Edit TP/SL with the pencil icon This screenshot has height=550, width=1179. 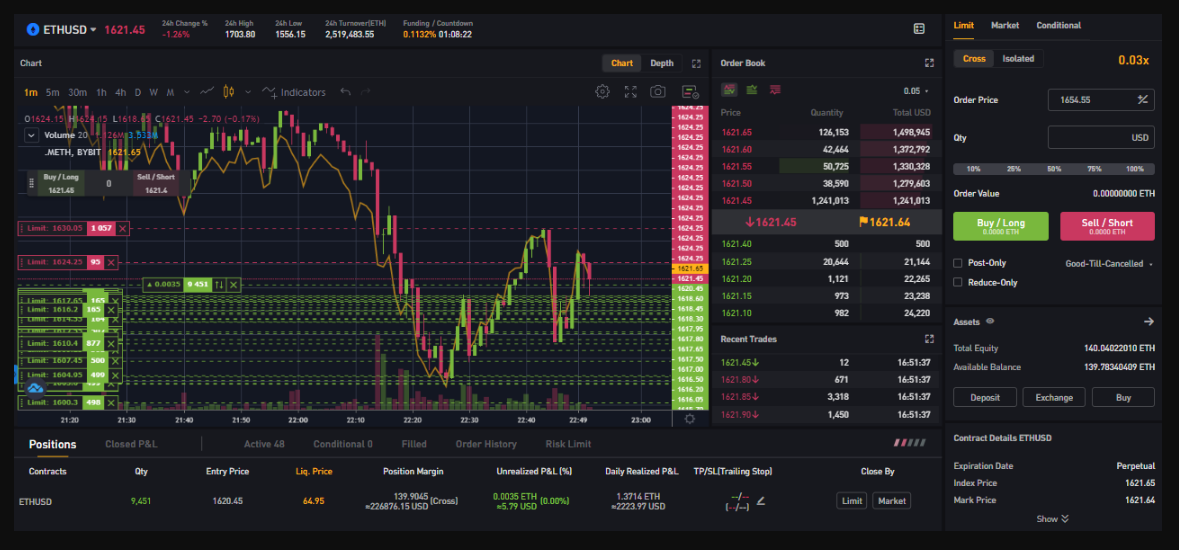[760, 501]
